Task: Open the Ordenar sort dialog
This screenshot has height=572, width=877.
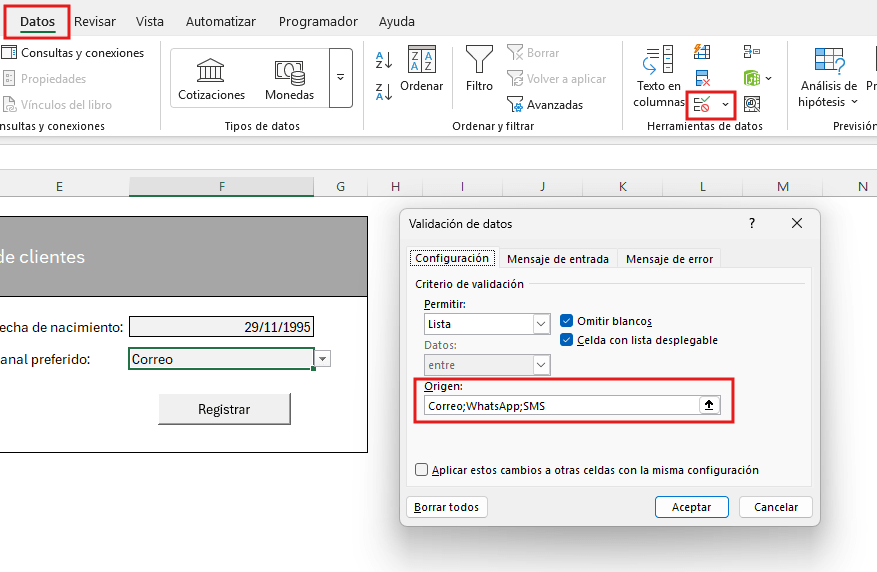Action: pos(421,69)
